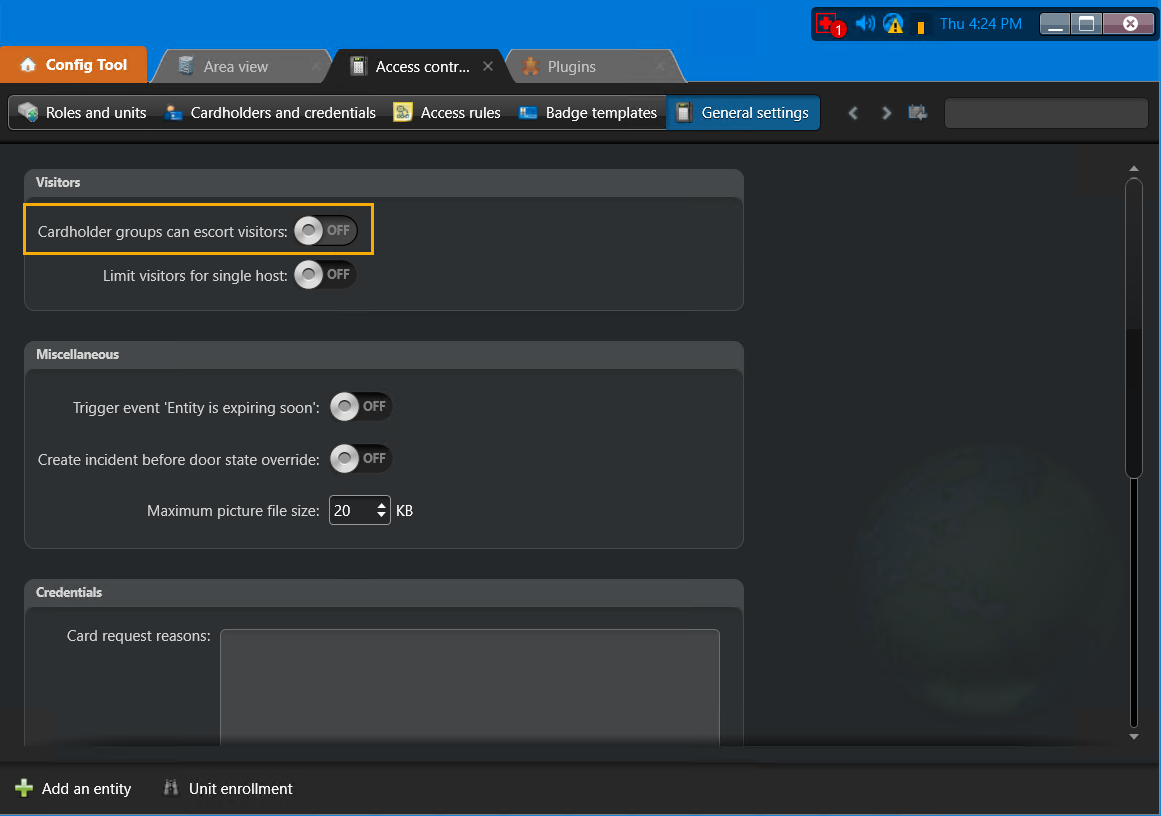Click the search field near navigation arrows
The width and height of the screenshot is (1161, 816).
pos(1045,113)
